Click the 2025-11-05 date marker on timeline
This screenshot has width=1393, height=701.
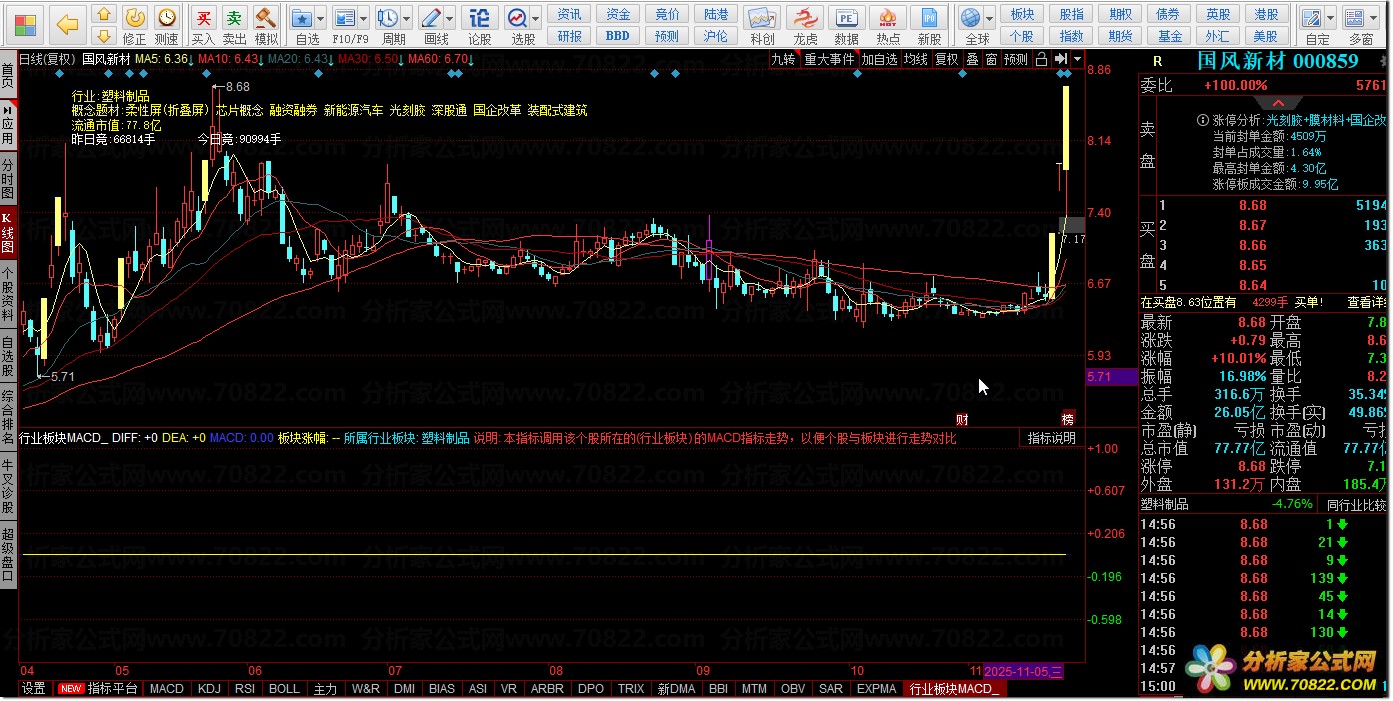[1024, 670]
